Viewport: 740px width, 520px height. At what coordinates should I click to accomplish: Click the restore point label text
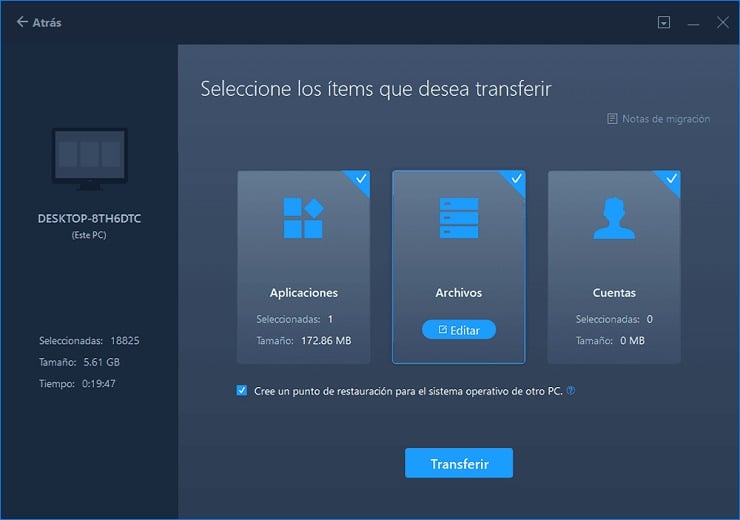coord(408,391)
